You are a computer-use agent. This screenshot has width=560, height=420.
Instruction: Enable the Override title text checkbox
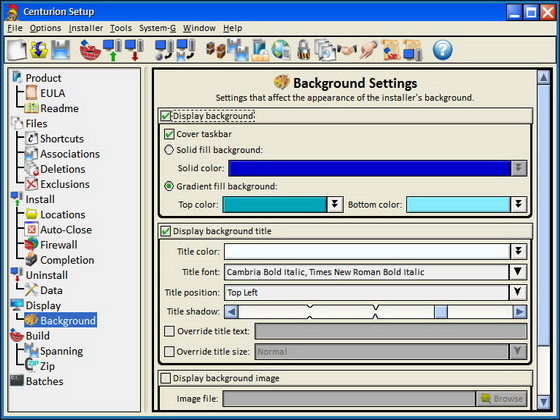(x=169, y=331)
